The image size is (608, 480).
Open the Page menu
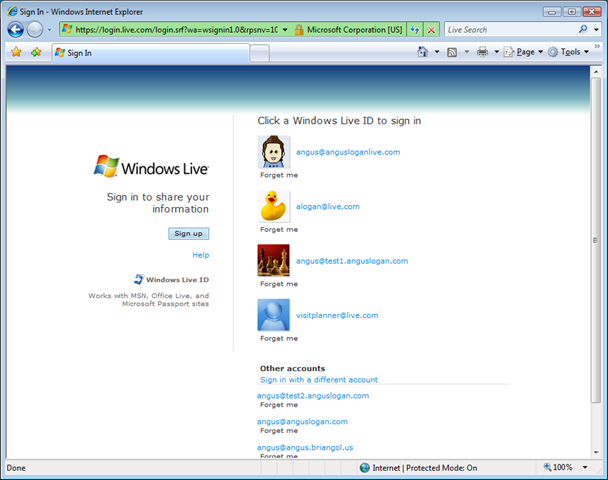(x=523, y=52)
